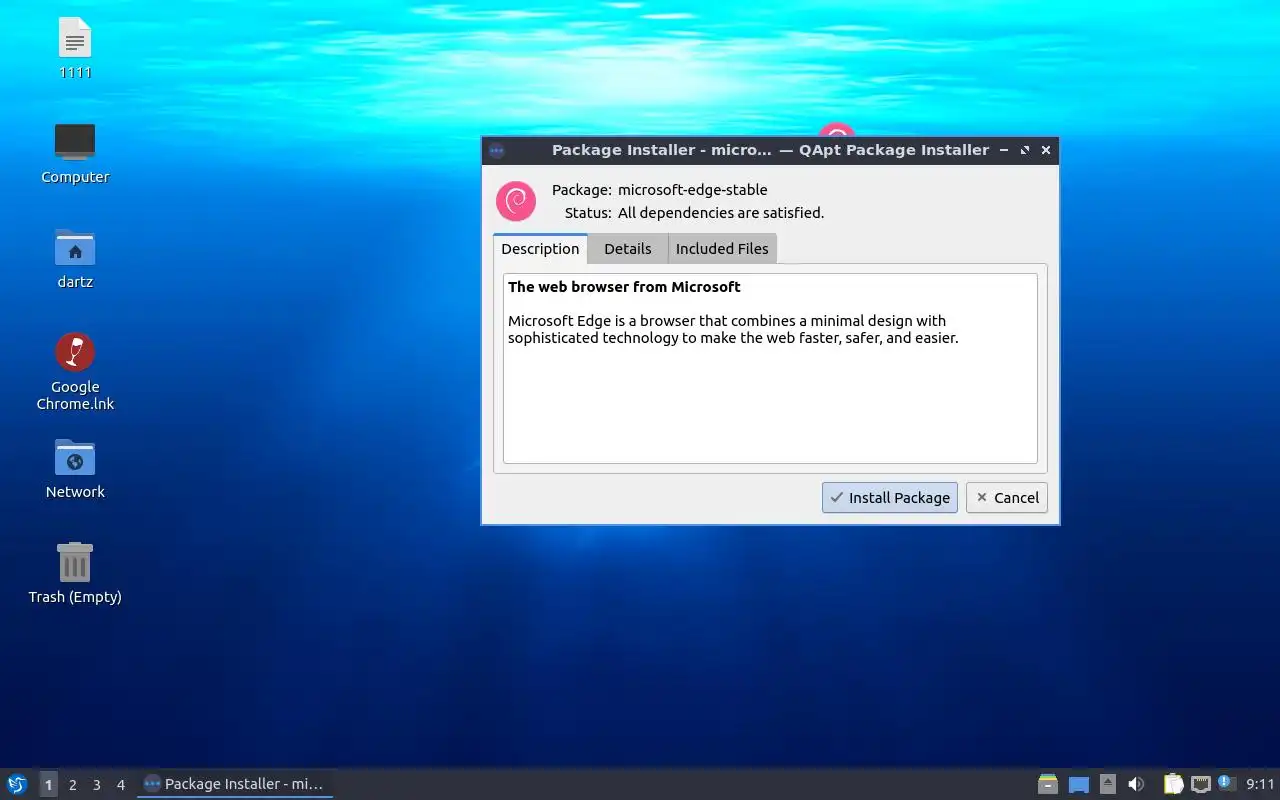Click 'All dependencies are satisfied.' status text
Screen dimensions: 1280x800
(x=721, y=213)
